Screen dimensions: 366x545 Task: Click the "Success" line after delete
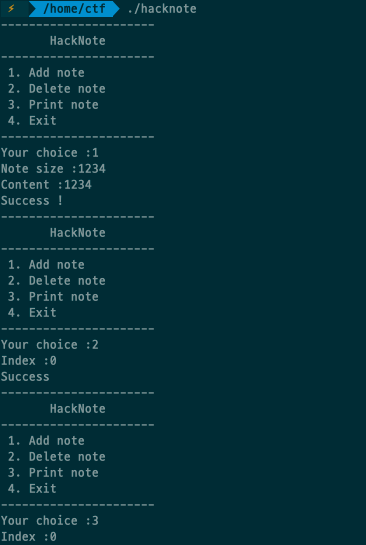coord(25,376)
